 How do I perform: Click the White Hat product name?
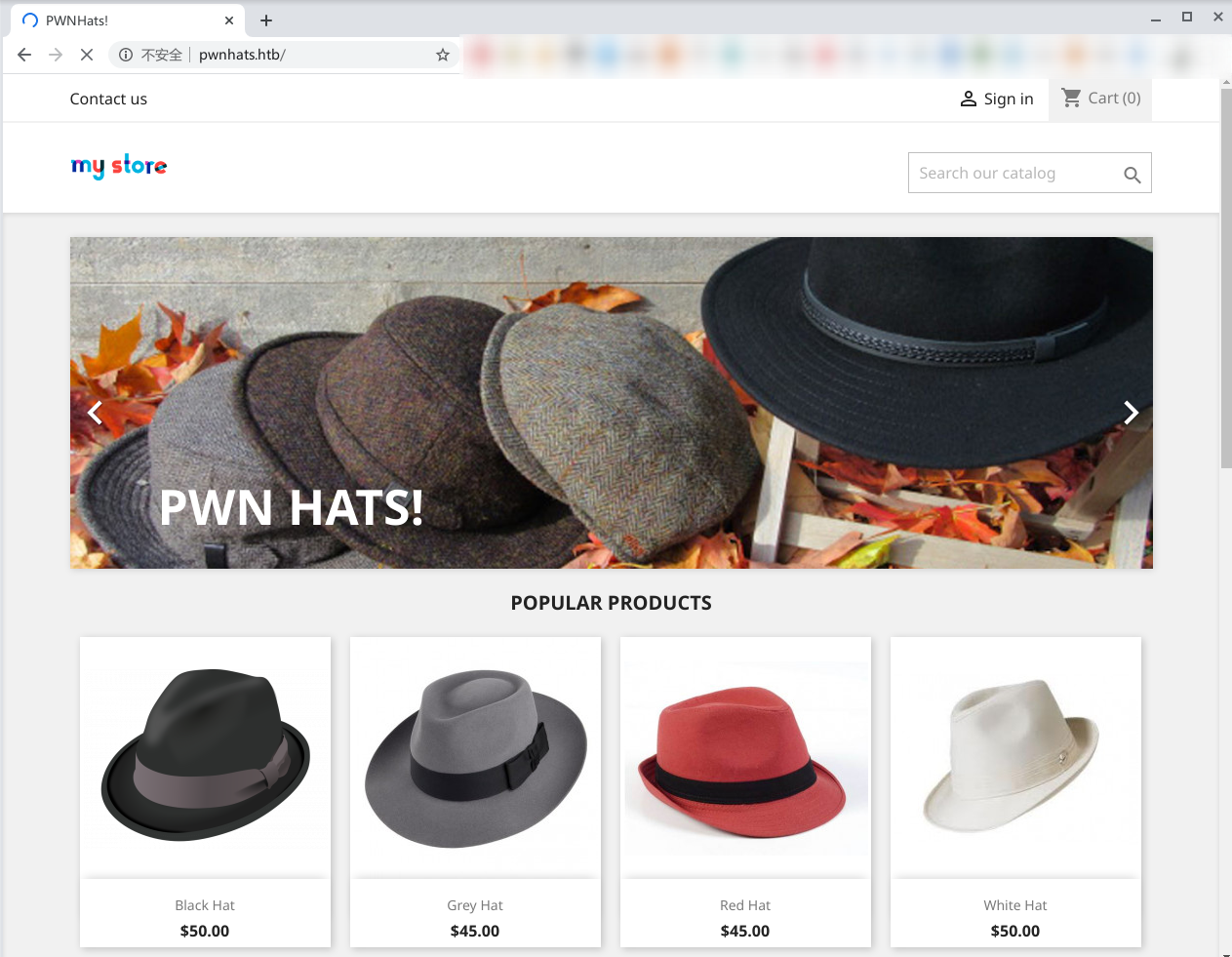coord(1014,905)
